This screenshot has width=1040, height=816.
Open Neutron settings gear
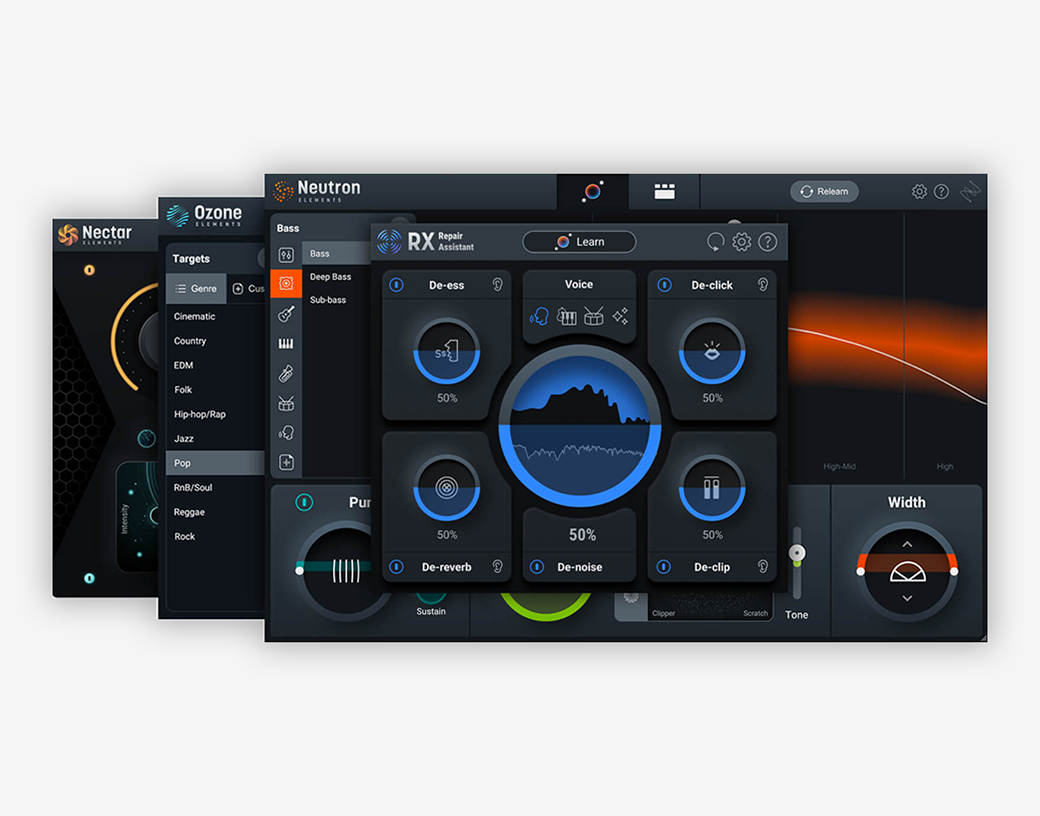click(919, 192)
